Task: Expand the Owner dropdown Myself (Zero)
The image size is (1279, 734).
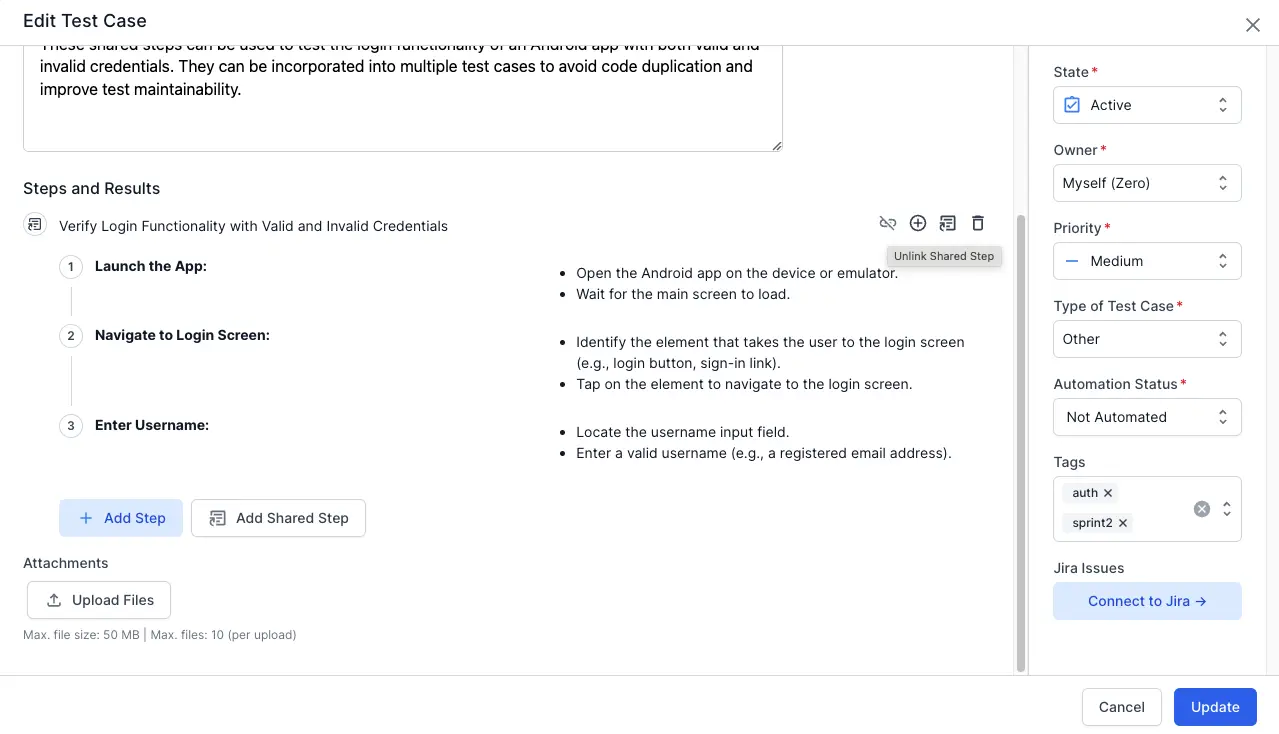Action: [x=1147, y=183]
